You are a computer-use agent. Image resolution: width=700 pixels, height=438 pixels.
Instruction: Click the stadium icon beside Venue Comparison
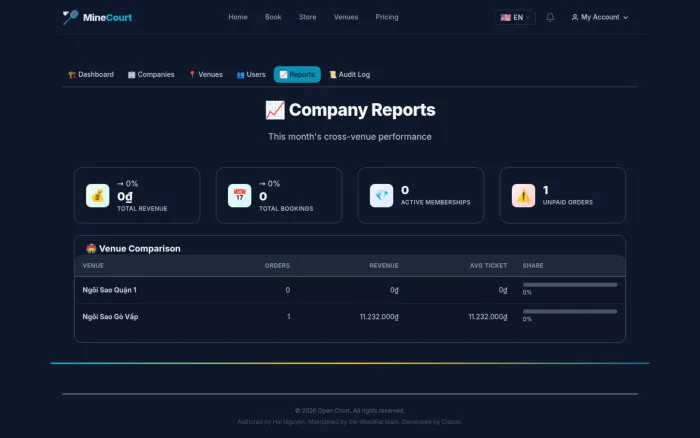tap(91, 249)
